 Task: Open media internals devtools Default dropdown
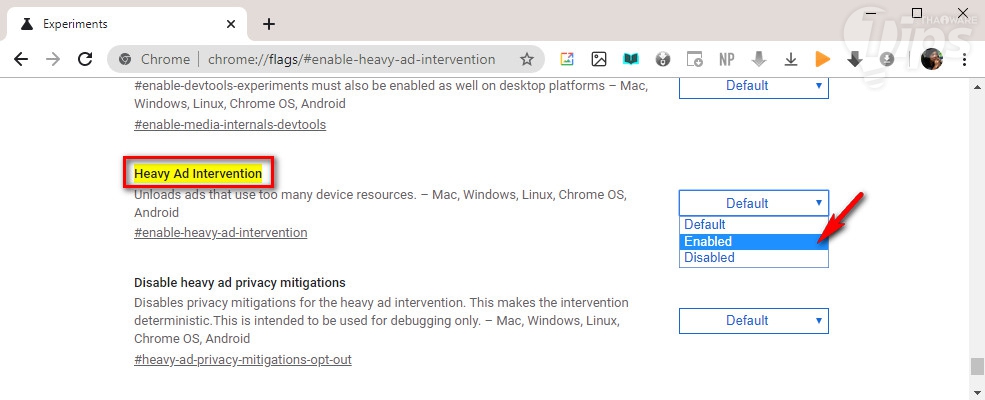pos(754,86)
